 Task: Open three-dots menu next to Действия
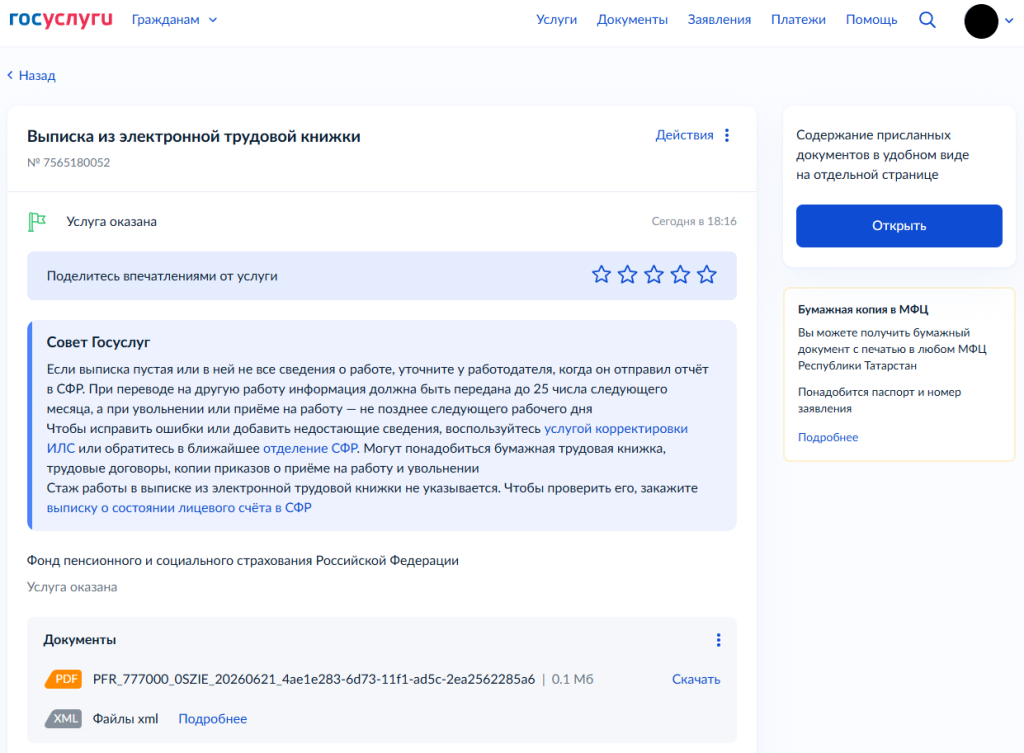pyautogui.click(x=727, y=135)
